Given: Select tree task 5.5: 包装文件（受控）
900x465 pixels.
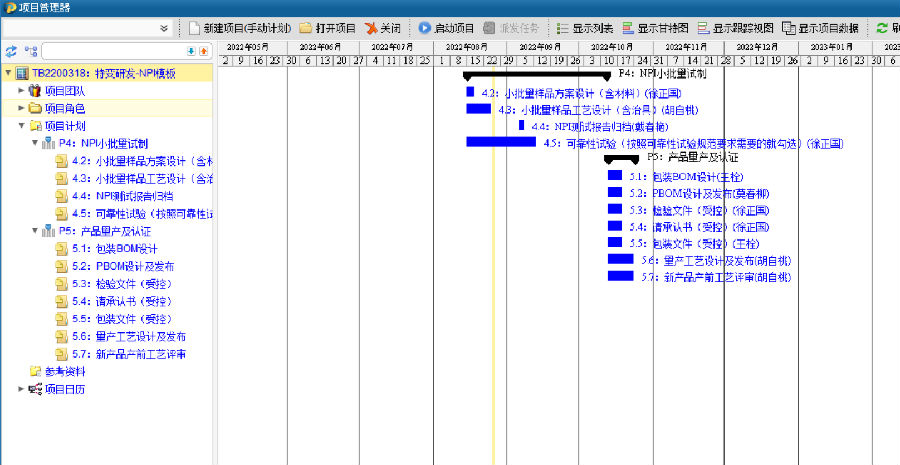Looking at the screenshot, I should [x=122, y=319].
